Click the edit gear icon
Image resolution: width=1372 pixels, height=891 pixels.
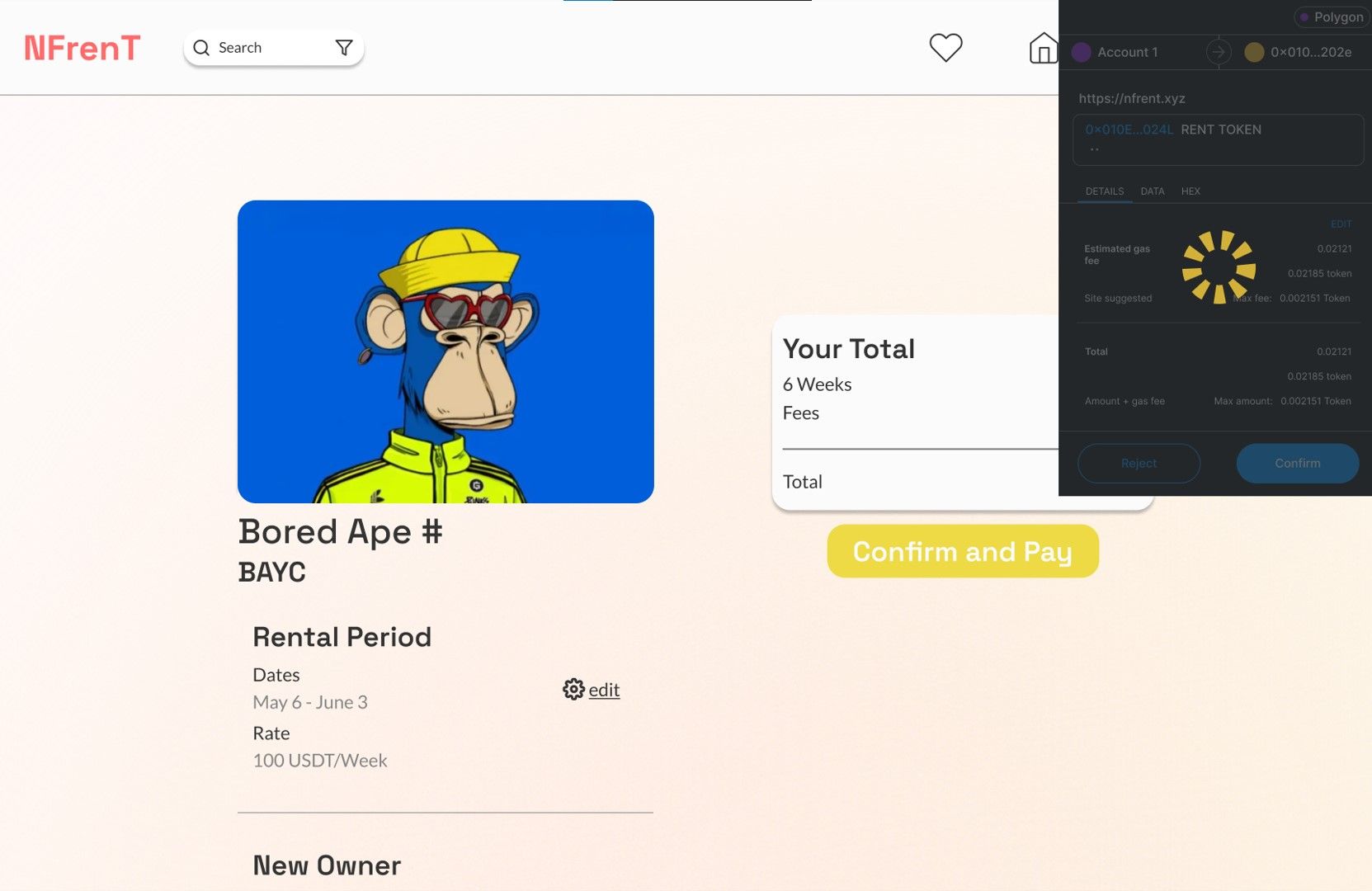[x=573, y=689]
